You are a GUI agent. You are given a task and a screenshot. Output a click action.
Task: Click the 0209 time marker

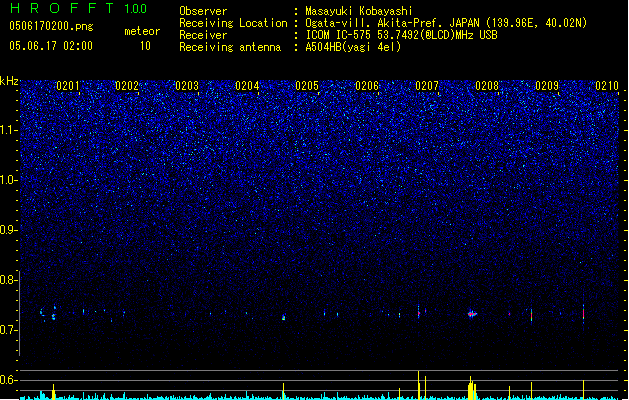point(547,86)
